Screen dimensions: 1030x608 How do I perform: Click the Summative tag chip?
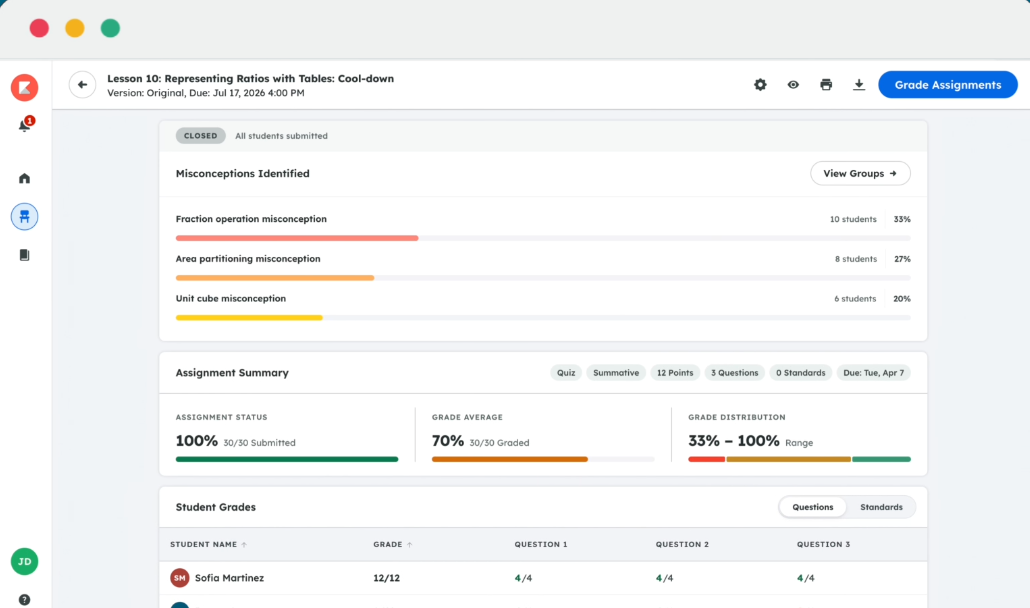616,373
